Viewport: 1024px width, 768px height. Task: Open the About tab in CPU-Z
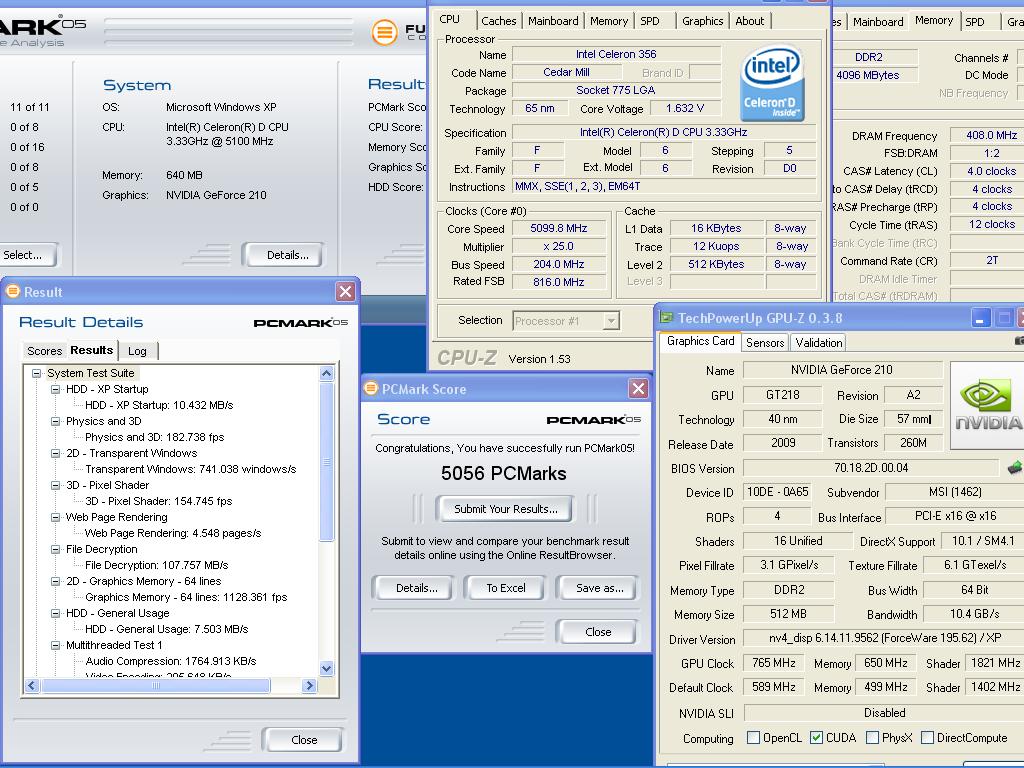[x=749, y=21]
